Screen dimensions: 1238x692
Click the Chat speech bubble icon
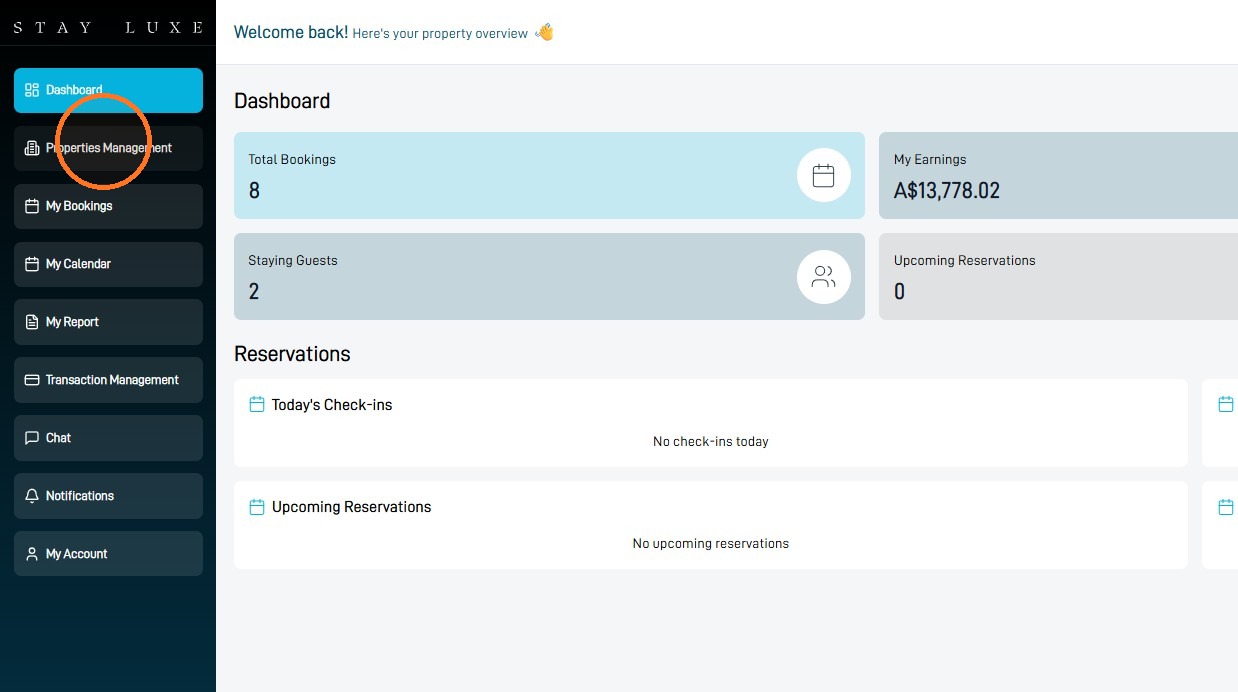click(32, 438)
